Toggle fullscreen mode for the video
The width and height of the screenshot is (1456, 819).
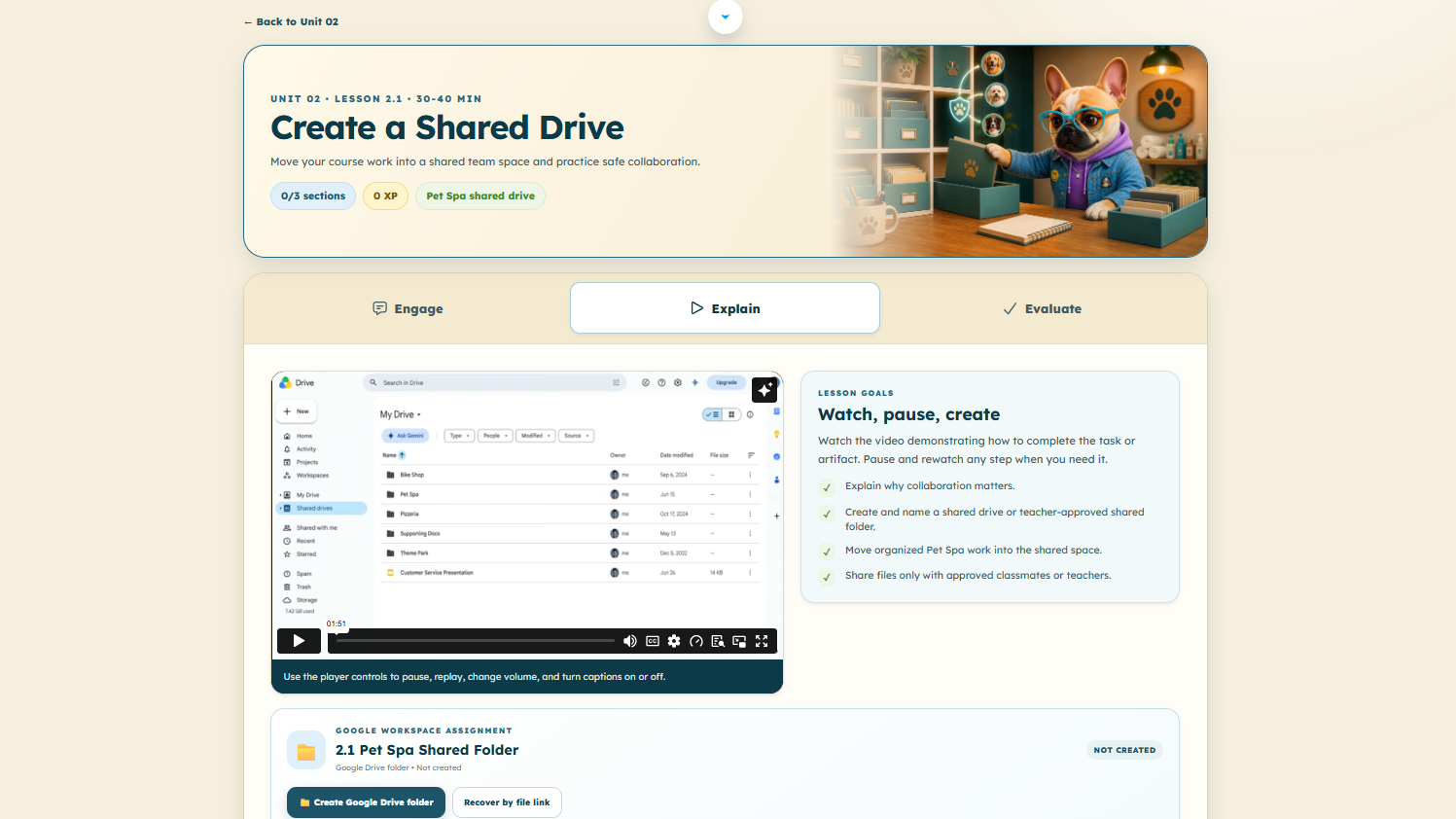[x=762, y=641]
